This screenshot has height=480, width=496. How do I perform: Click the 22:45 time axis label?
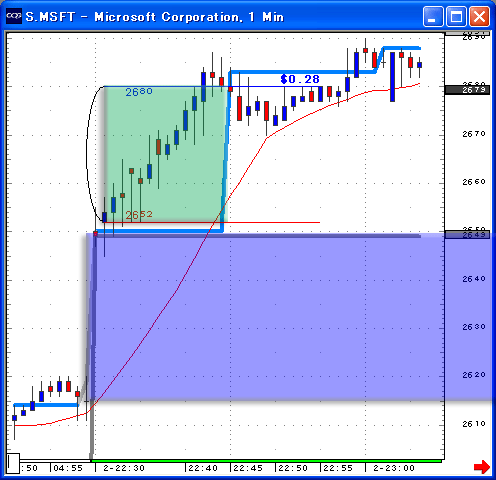248,468
